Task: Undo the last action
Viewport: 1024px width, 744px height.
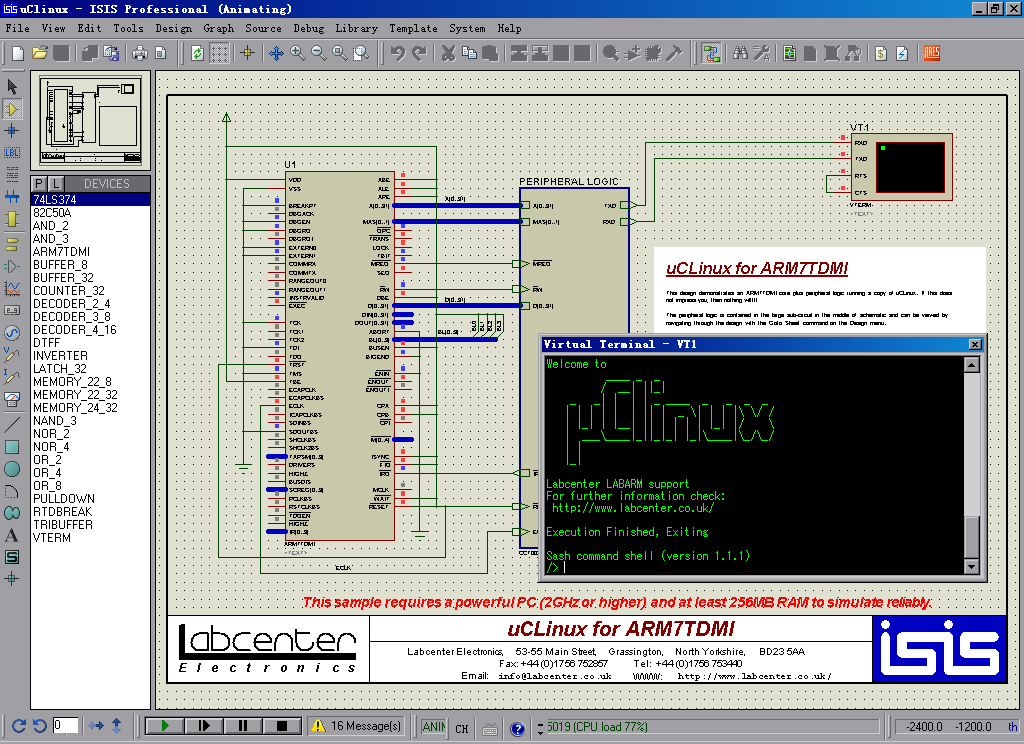Action: [398, 54]
